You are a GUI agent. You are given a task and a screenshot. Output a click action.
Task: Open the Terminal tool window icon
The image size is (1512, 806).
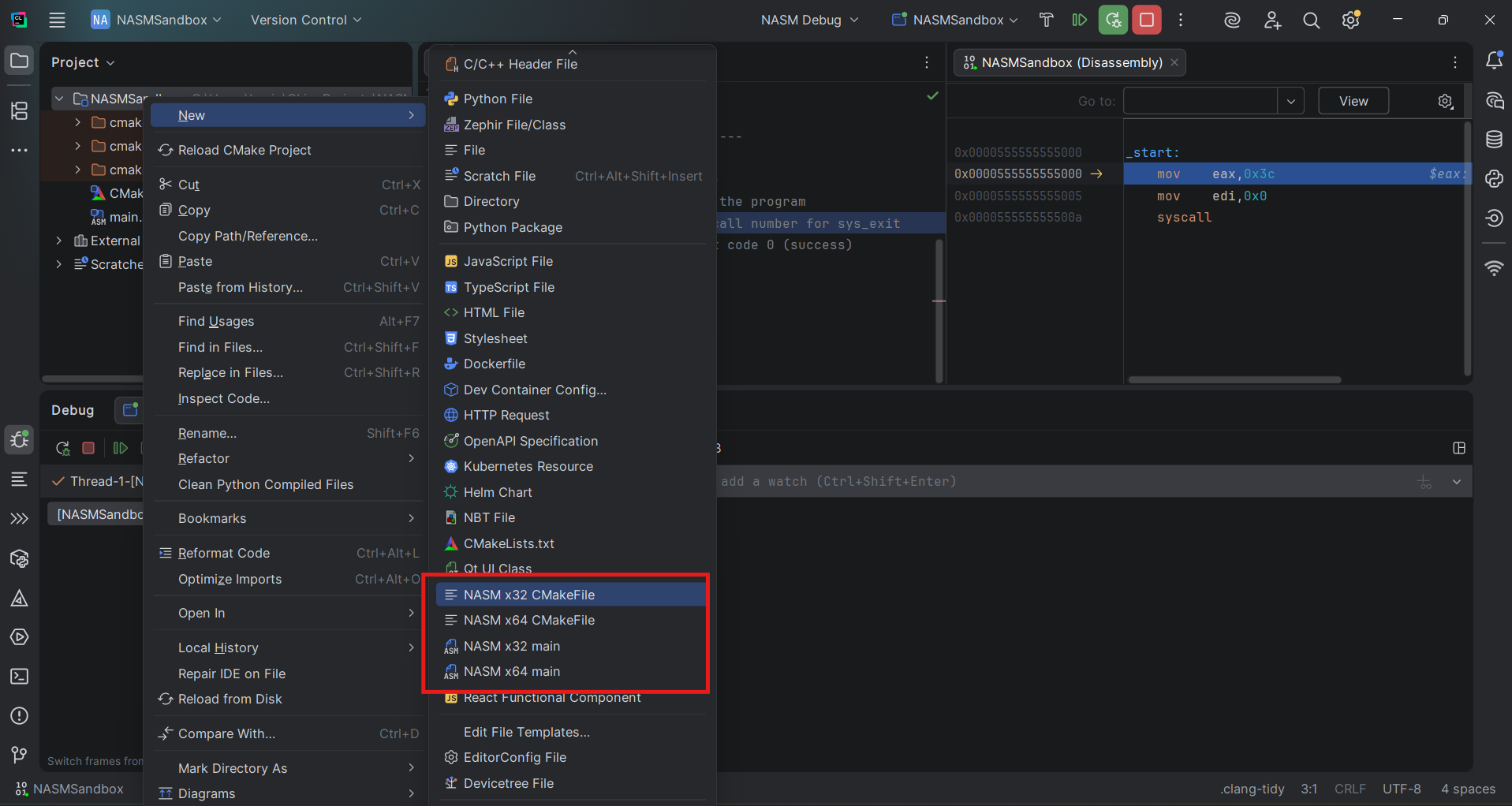(19, 676)
